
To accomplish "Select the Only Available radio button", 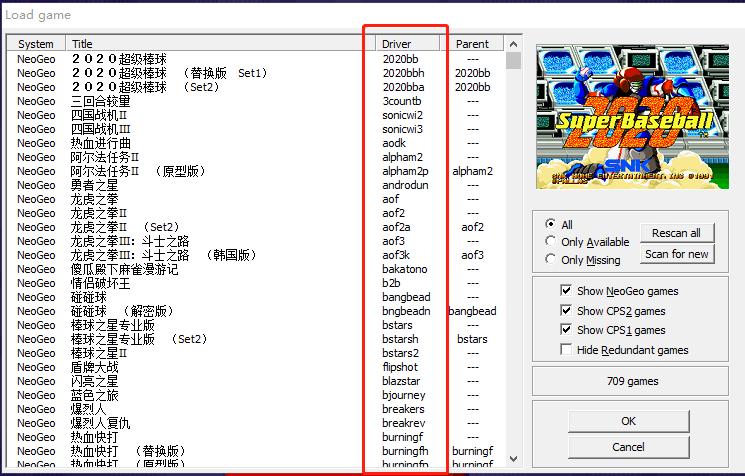I will point(551,242).
